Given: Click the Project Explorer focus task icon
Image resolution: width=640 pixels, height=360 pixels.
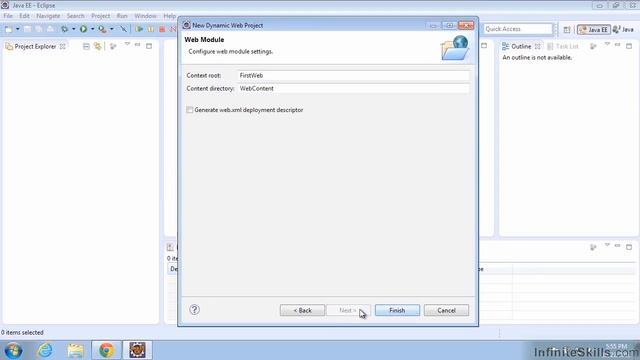Looking at the screenshot, I should 113,47.
